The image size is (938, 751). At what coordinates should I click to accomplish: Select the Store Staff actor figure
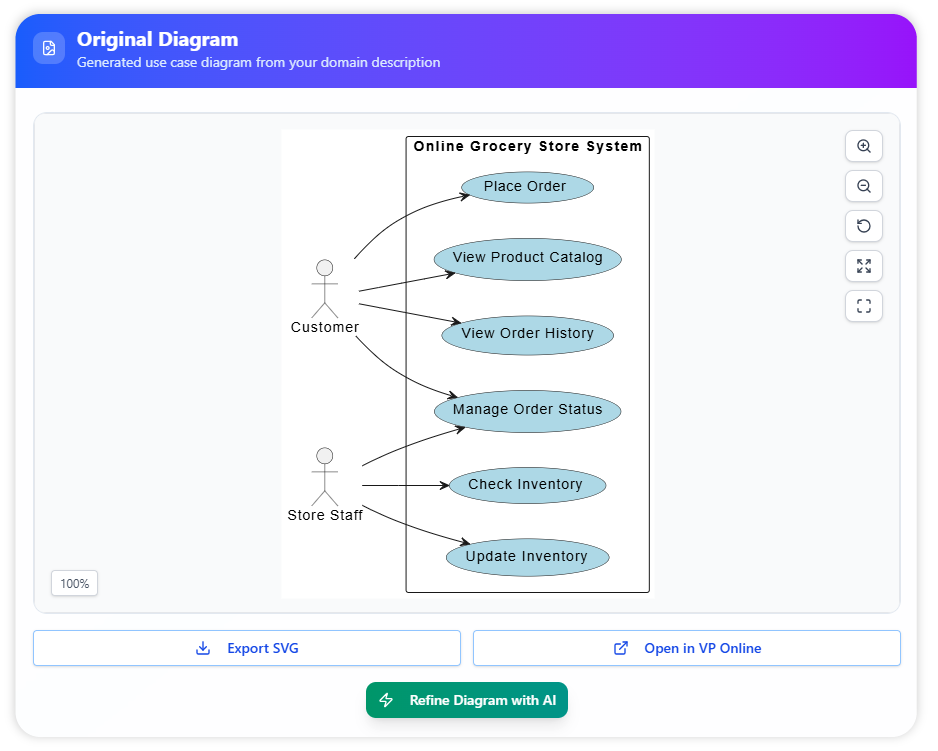(x=324, y=477)
